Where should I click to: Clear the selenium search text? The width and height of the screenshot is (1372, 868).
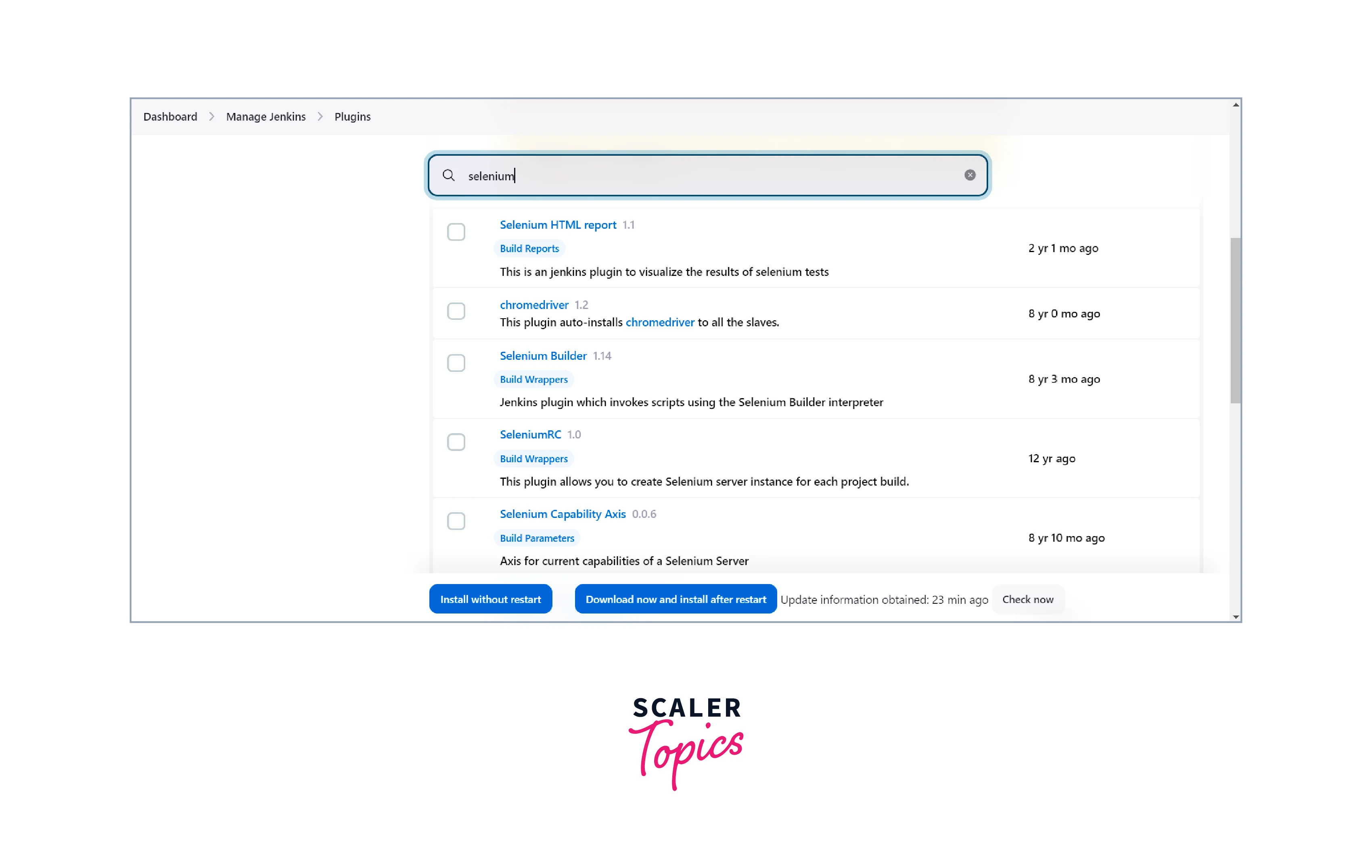click(970, 175)
